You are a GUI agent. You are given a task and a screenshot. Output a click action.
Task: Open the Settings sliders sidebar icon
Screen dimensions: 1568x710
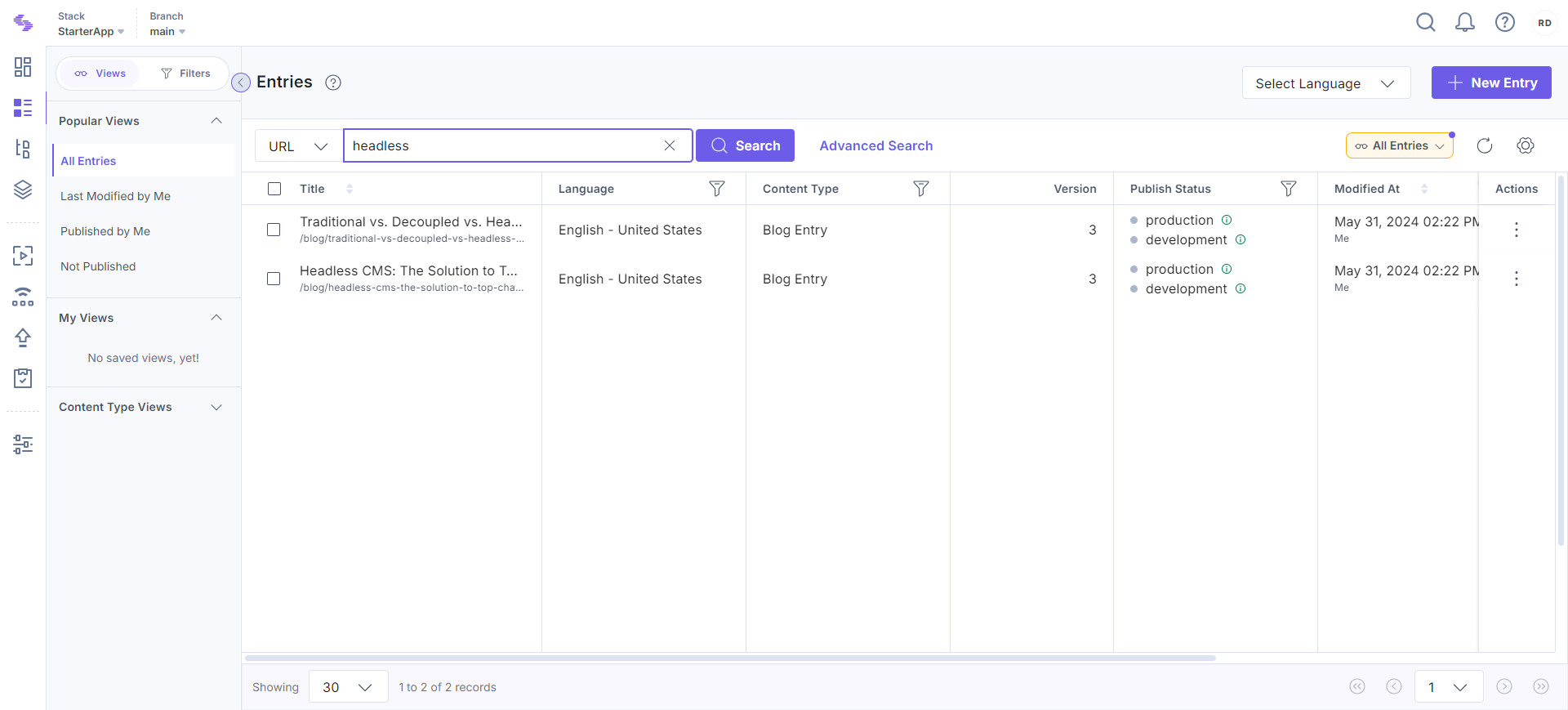pyautogui.click(x=23, y=444)
